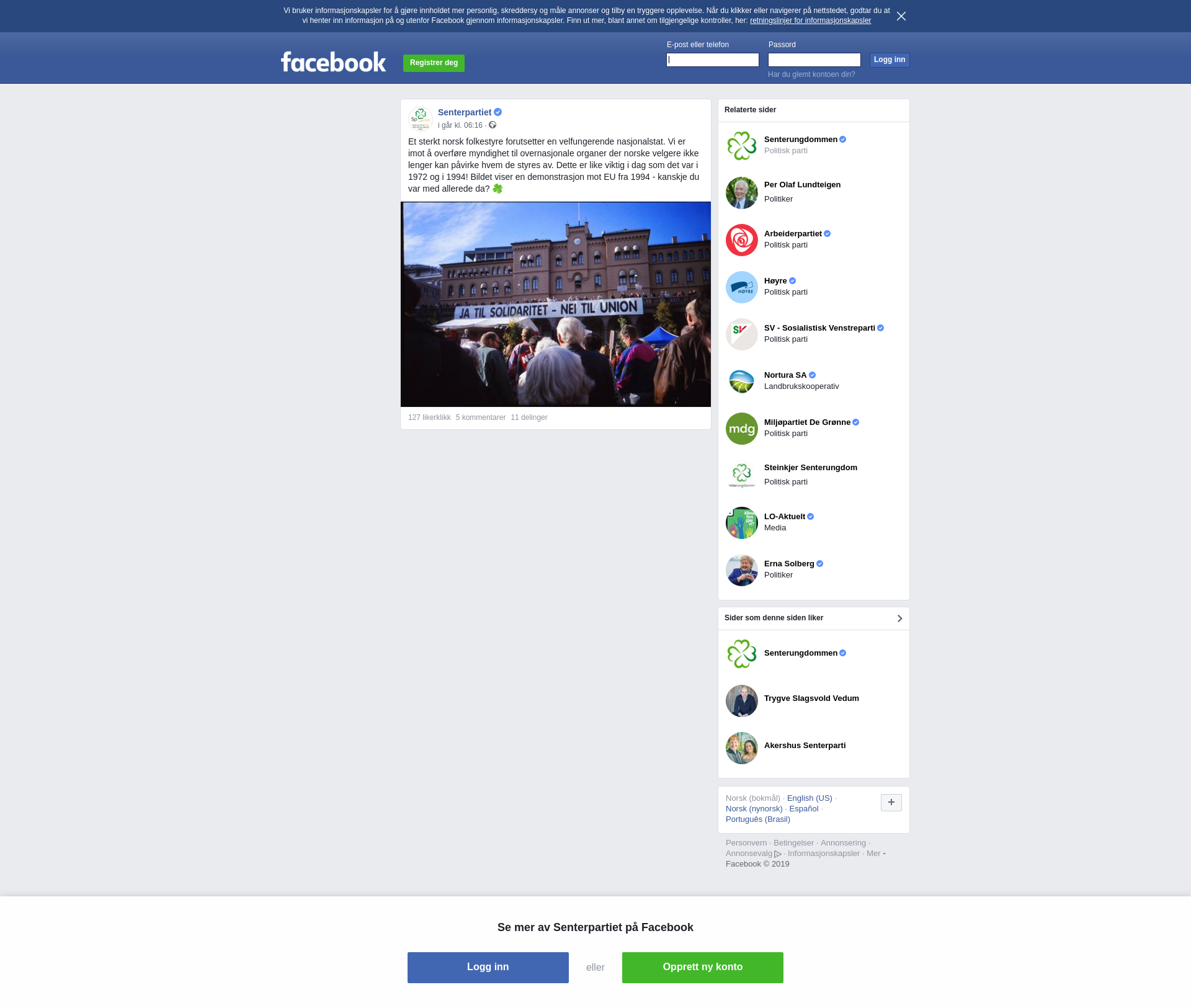Focus the E-post eller telefon field
This screenshot has width=1191, height=1008.
(x=713, y=60)
